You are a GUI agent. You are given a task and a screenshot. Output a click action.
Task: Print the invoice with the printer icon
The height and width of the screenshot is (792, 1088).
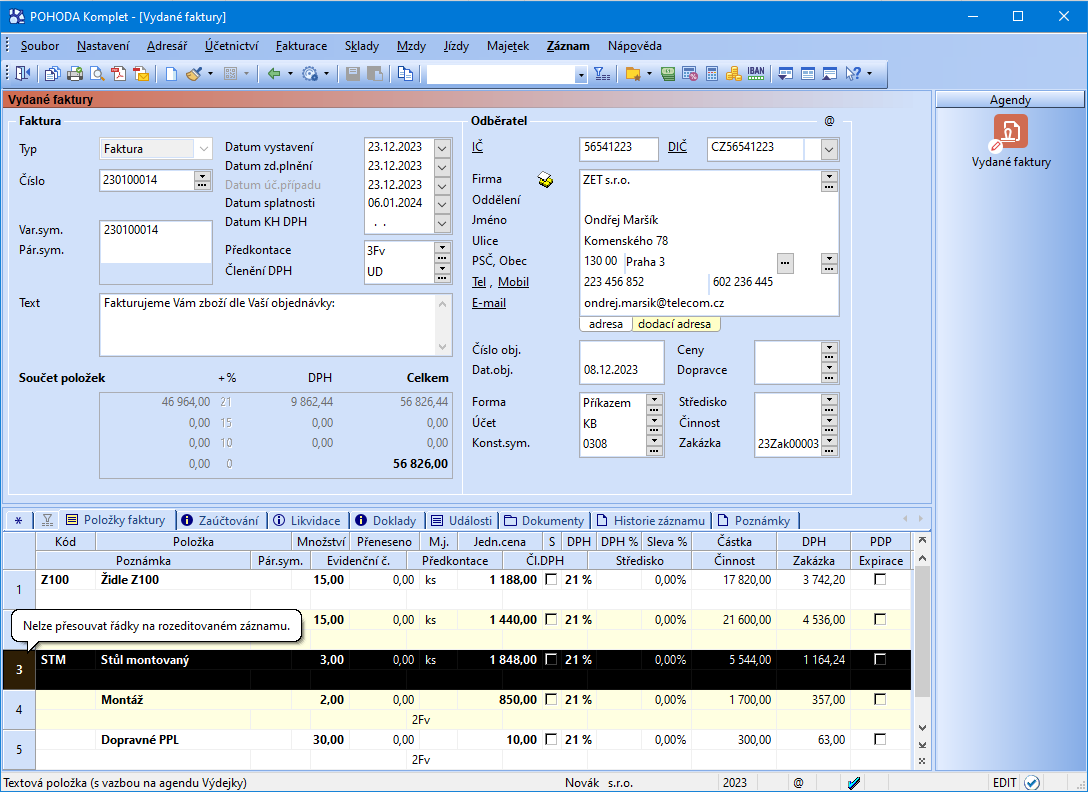[x=74, y=74]
